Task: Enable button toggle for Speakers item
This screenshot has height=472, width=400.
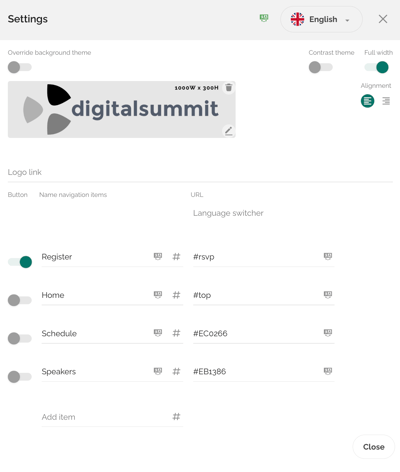Action: 20,377
